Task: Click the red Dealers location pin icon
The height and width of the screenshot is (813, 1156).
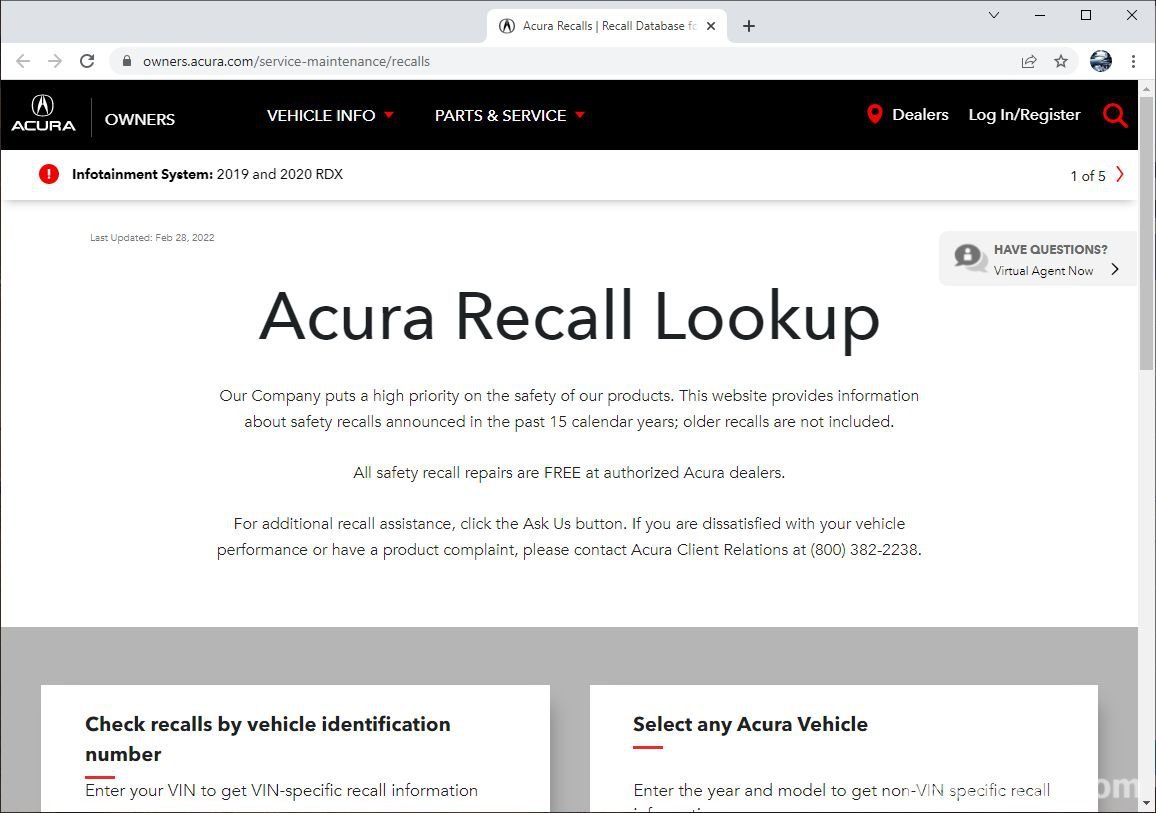Action: pos(874,114)
